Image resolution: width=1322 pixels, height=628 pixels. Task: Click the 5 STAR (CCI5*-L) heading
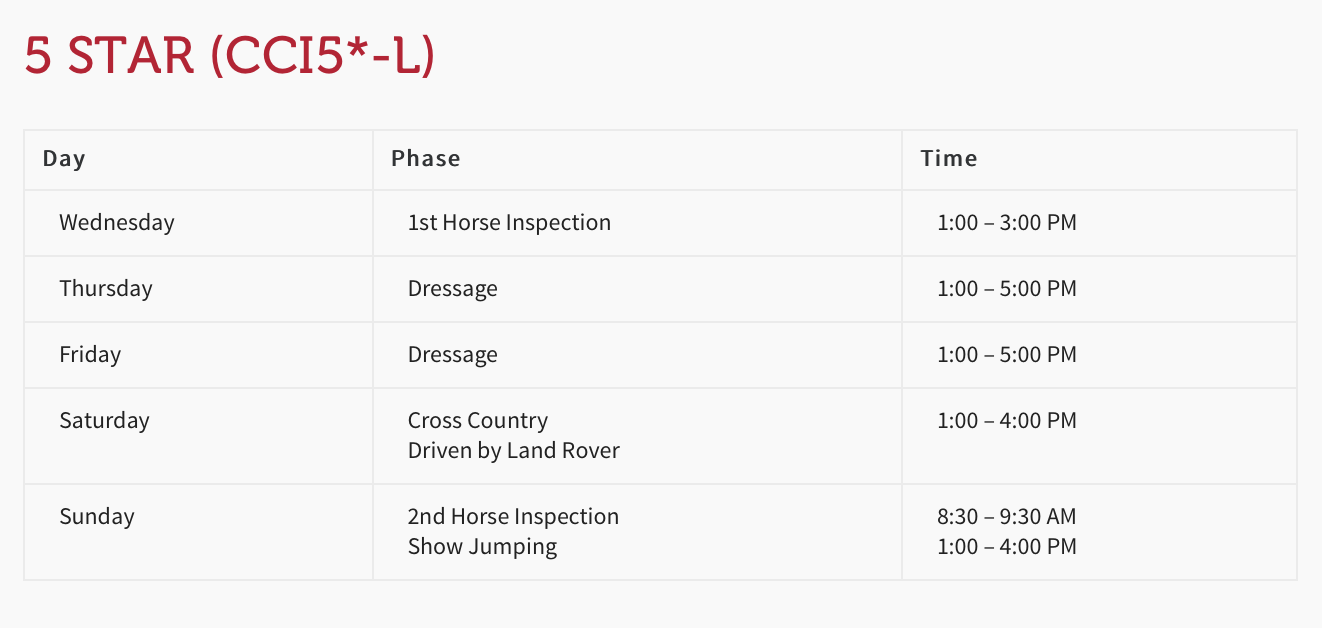[229, 56]
